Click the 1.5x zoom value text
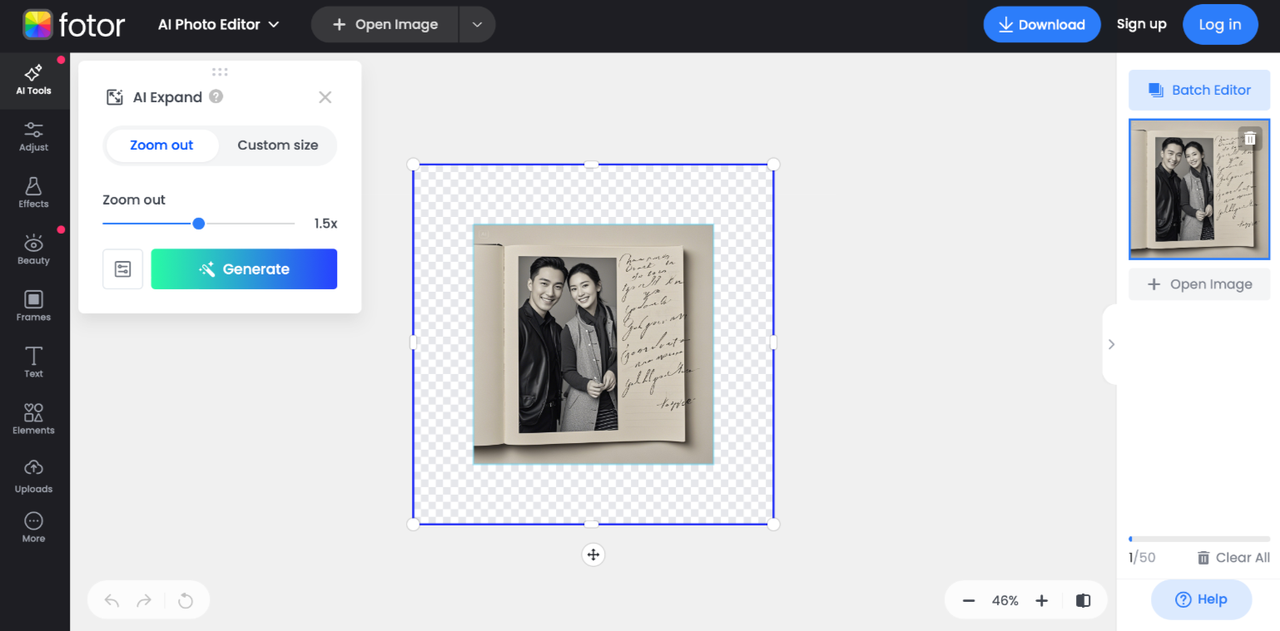The image size is (1280, 631). [x=326, y=224]
